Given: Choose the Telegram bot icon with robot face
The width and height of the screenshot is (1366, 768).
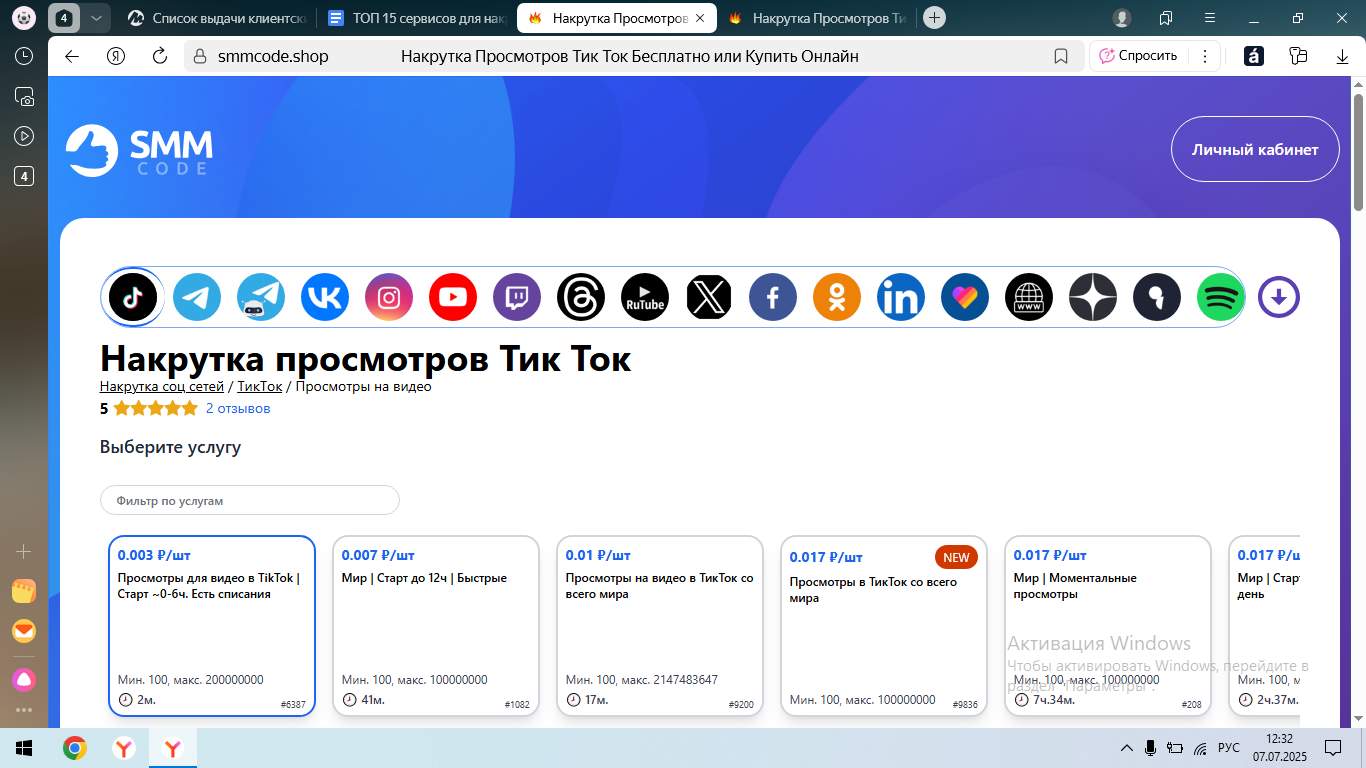Looking at the screenshot, I should point(261,297).
